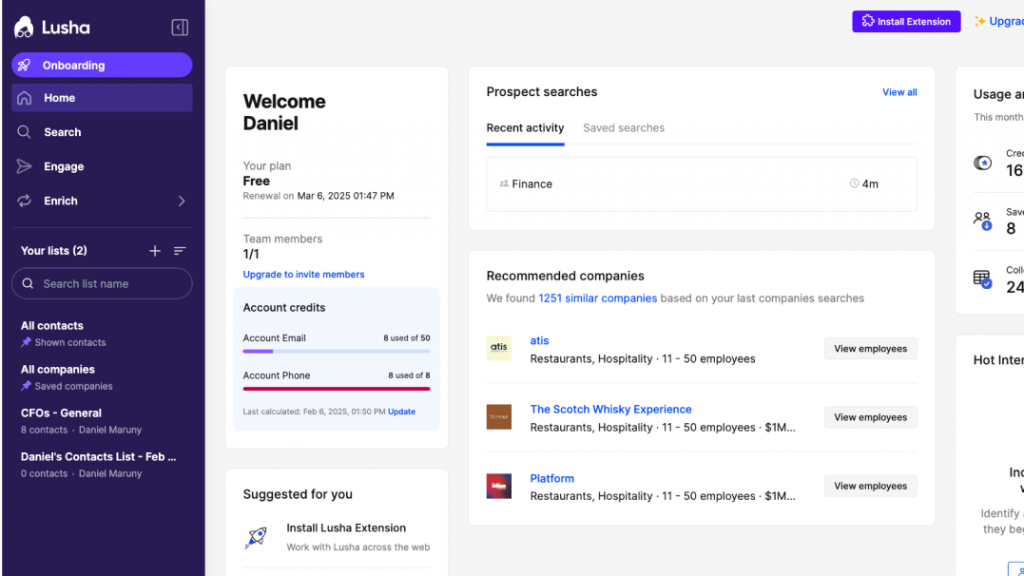This screenshot has height=576, width=1024.
Task: Expand the Enrich submenu chevron
Action: [182, 201]
